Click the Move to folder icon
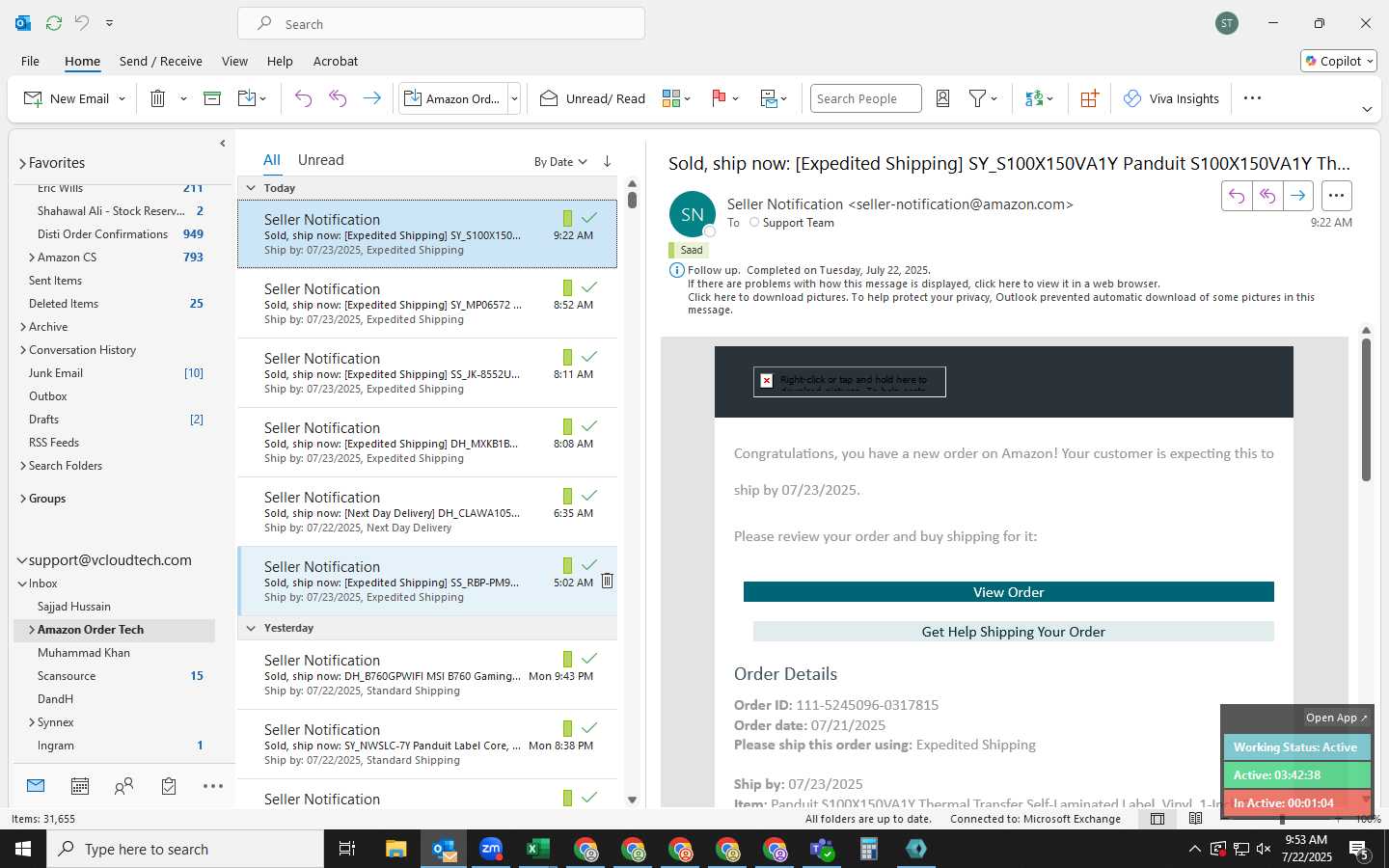 (x=247, y=98)
